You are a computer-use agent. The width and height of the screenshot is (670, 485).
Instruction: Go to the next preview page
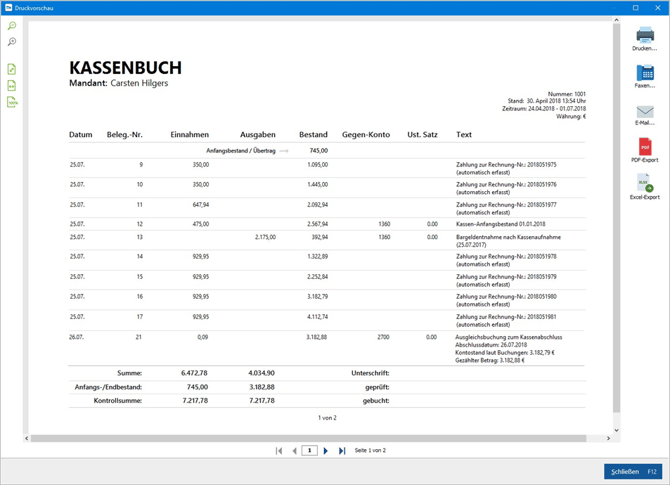click(x=326, y=451)
